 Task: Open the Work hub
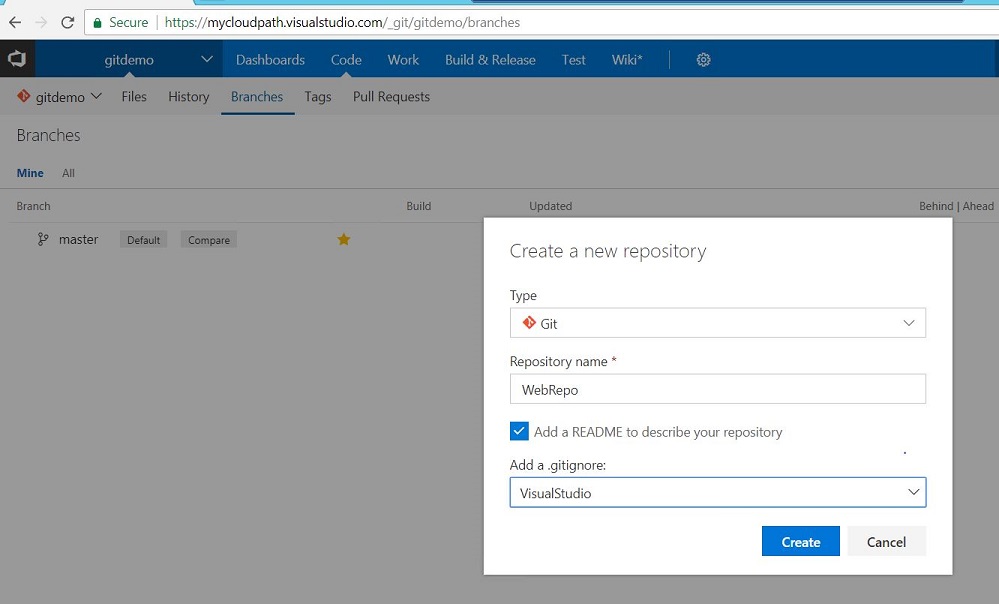(403, 60)
